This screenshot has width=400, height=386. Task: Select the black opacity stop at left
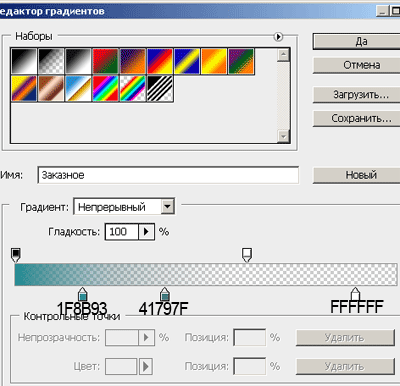[x=16, y=255]
